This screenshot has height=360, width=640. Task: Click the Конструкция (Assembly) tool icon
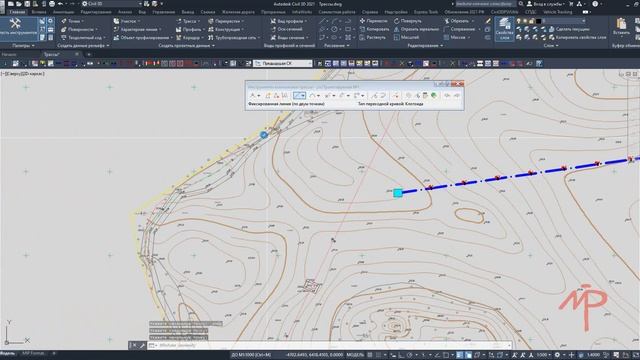tap(211, 29)
